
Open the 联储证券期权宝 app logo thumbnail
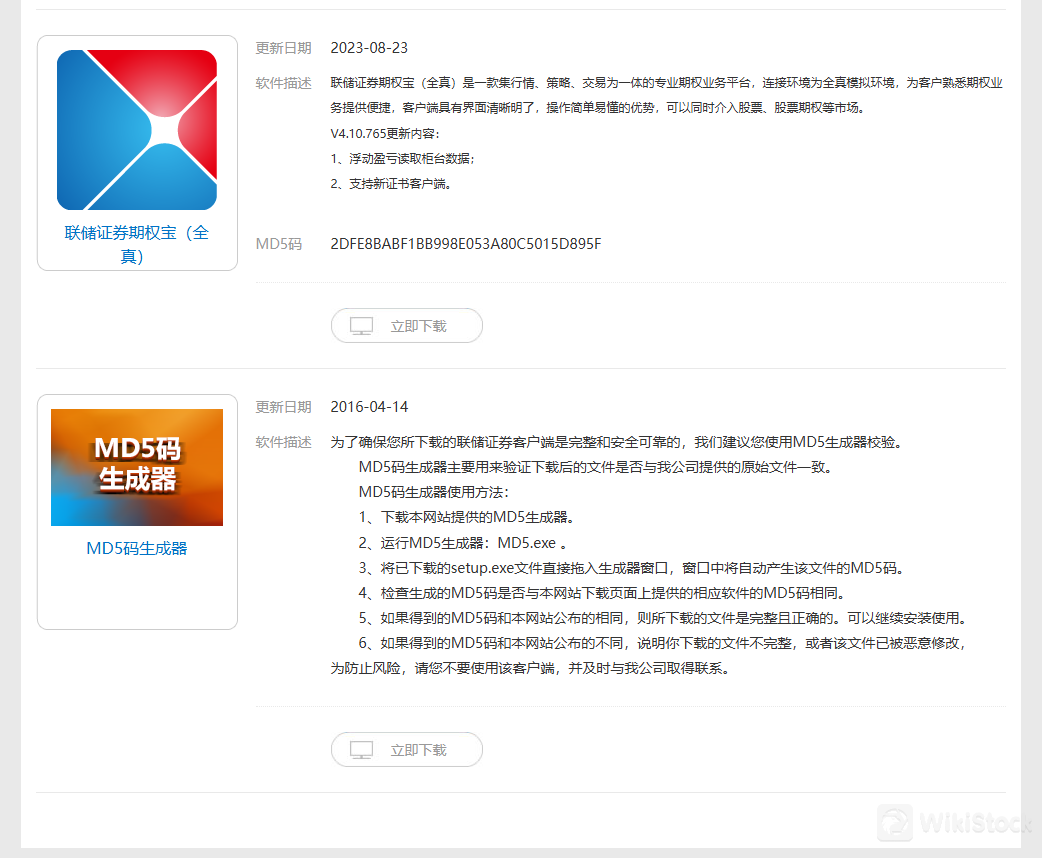(137, 130)
